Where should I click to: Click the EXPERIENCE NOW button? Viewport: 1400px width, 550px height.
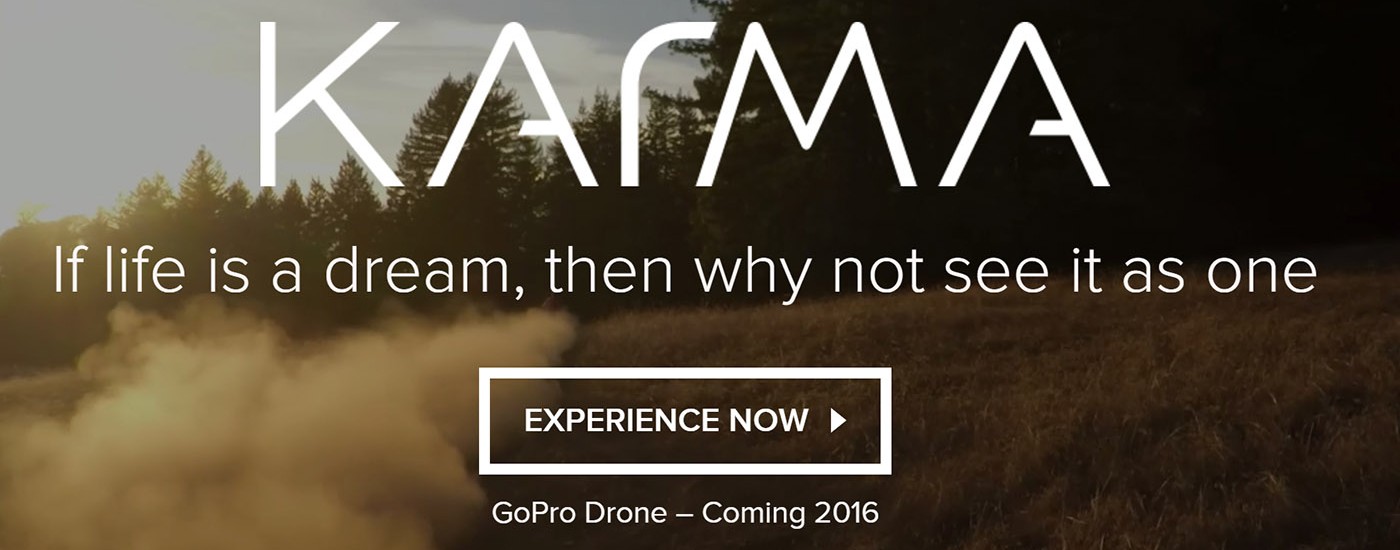(x=685, y=421)
